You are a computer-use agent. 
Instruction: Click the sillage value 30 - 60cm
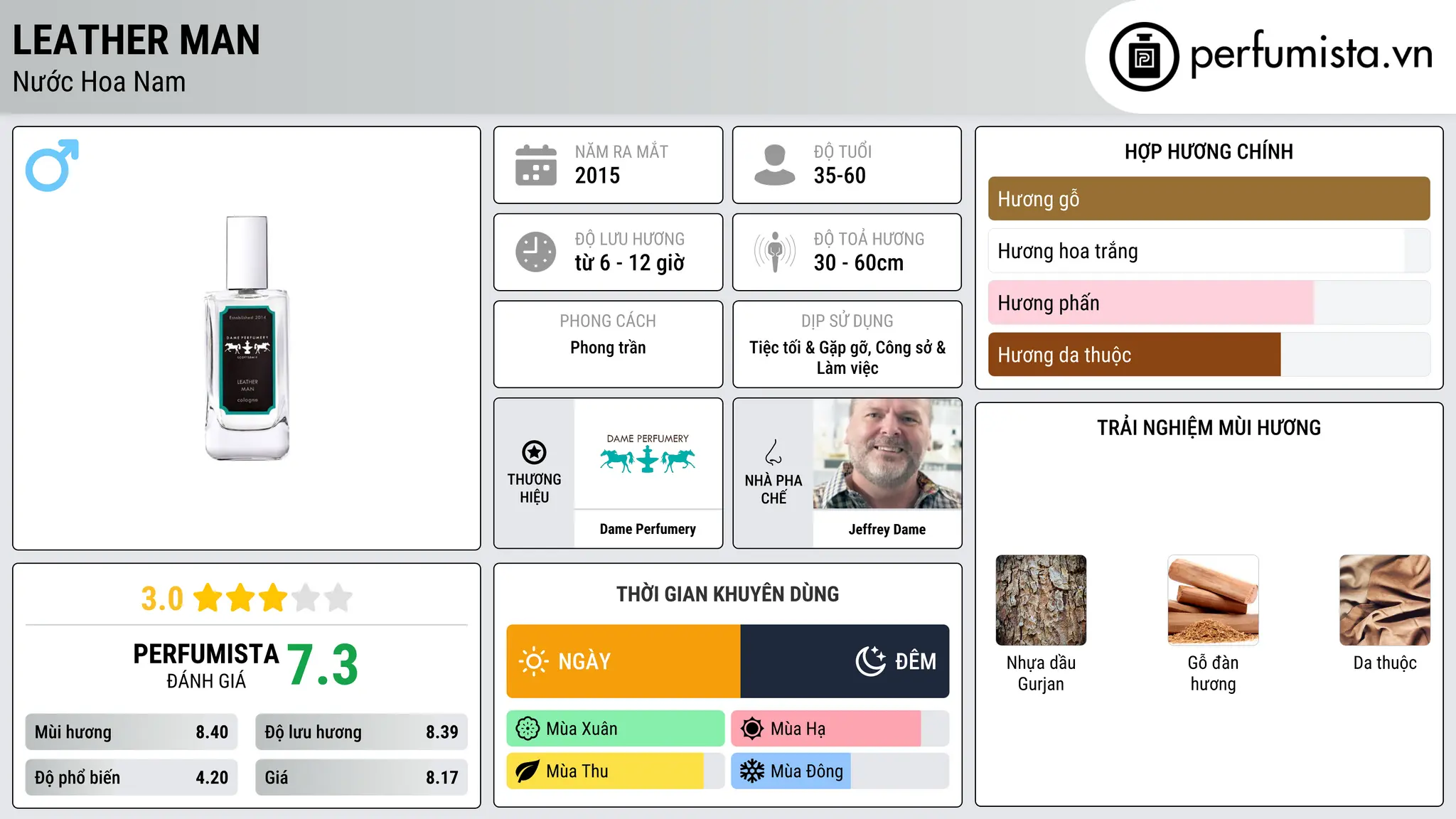859,263
